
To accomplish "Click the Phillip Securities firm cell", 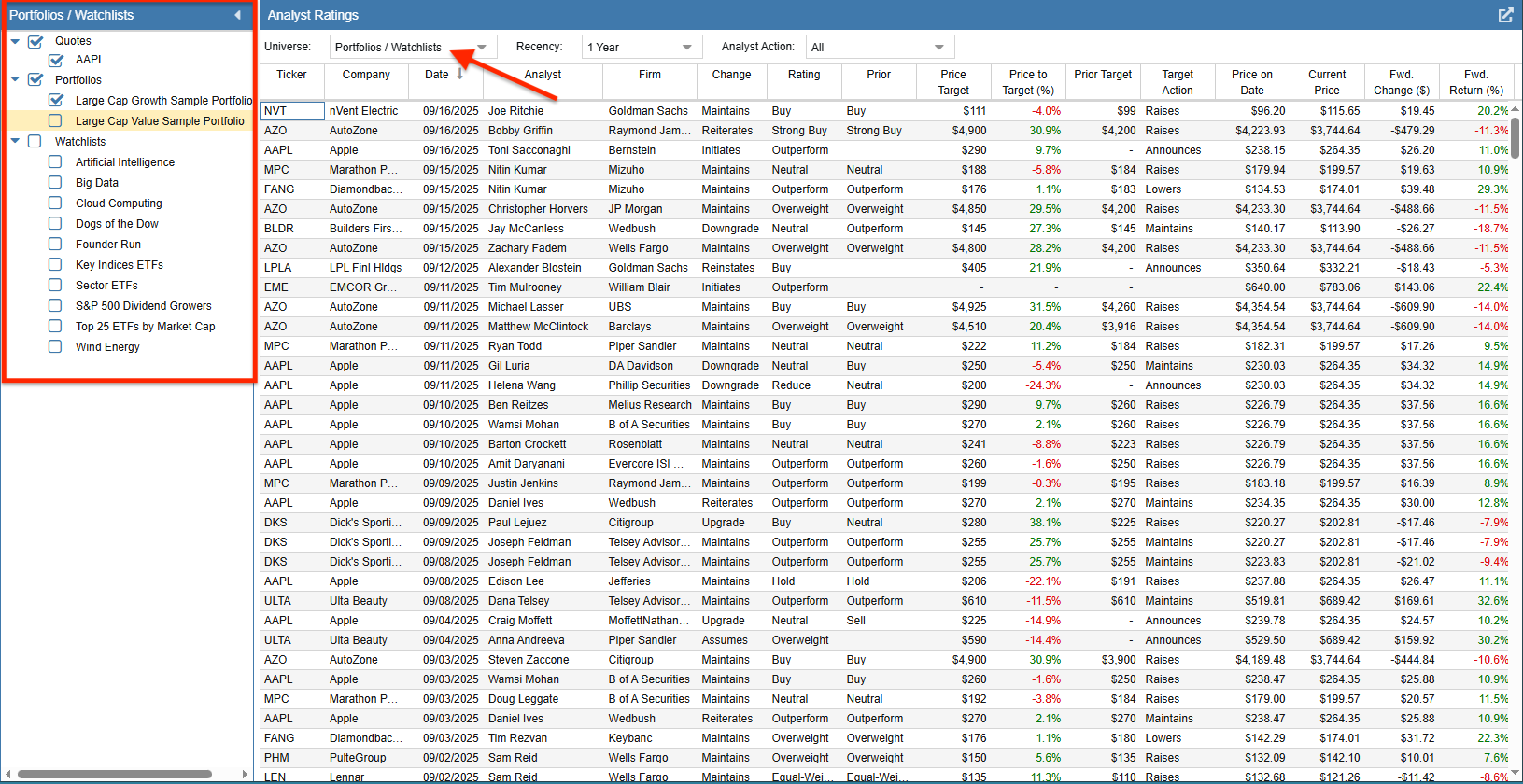I will coord(649,385).
